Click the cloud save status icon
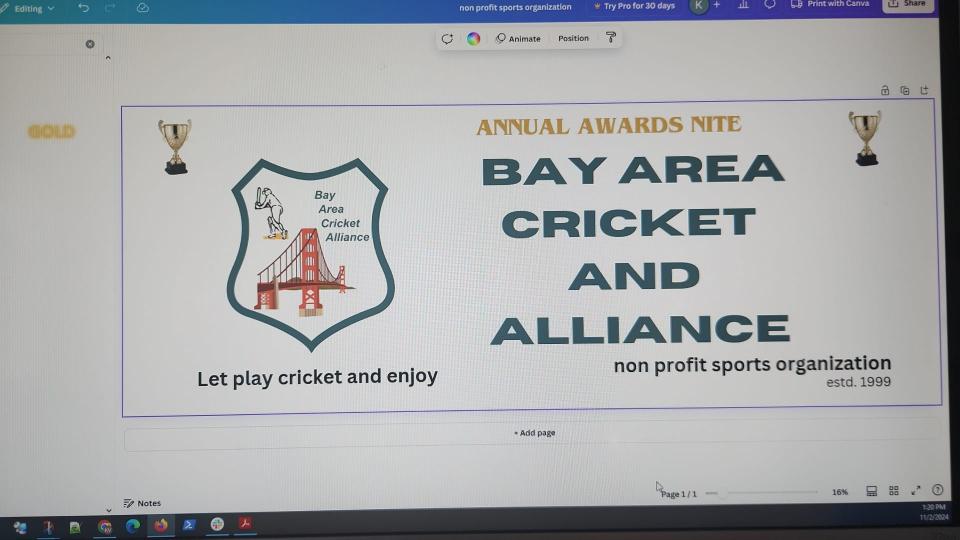 click(142, 8)
